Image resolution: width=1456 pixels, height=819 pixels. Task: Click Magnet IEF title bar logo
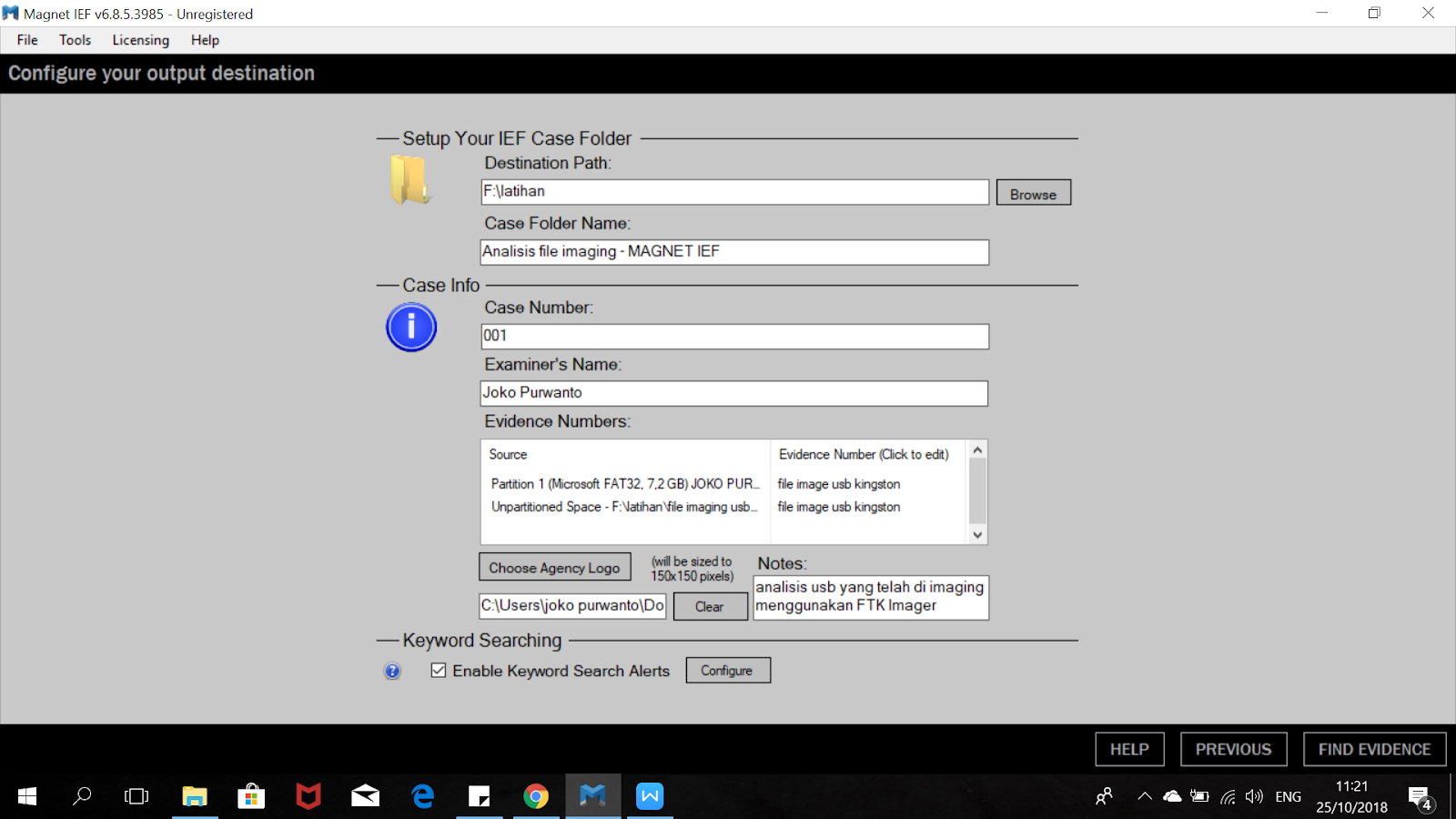point(11,14)
